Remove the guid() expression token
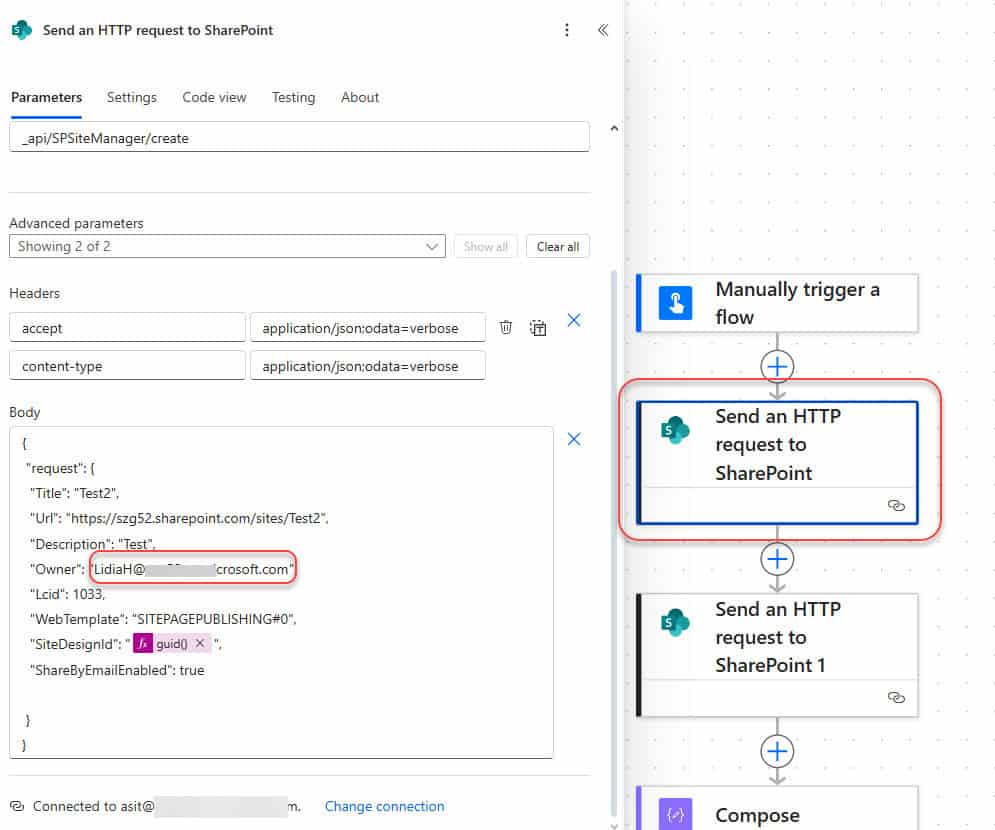 click(x=199, y=644)
